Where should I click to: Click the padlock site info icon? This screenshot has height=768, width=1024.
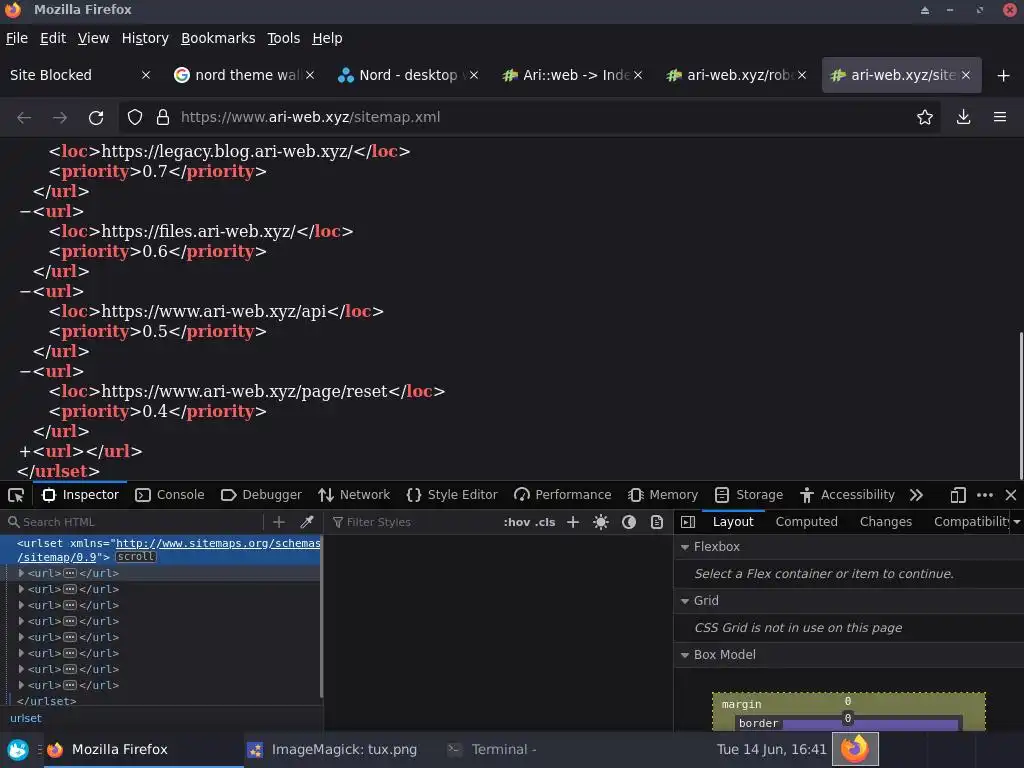click(x=163, y=118)
